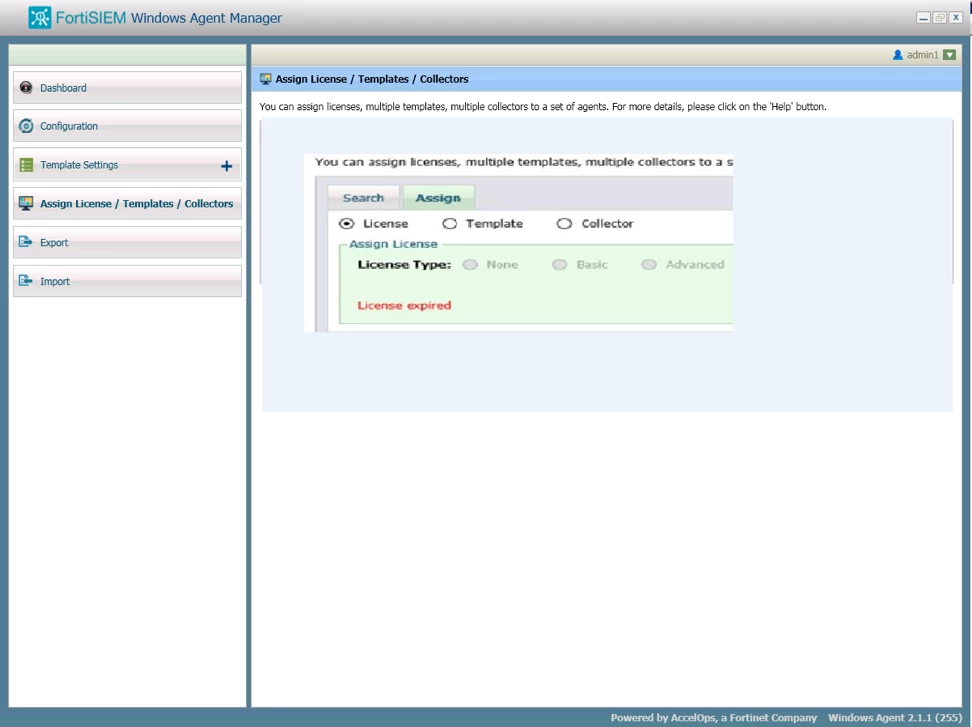Choose the Advanced license type option
The height and width of the screenshot is (727, 972).
pos(649,265)
